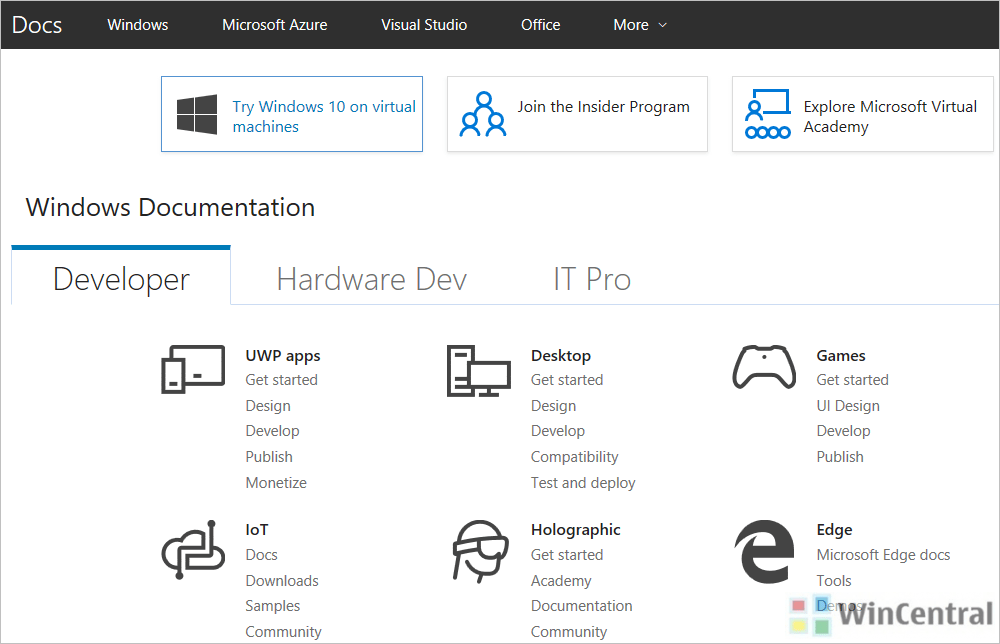Open Get started under Games
Image resolution: width=1000 pixels, height=644 pixels.
pos(852,380)
